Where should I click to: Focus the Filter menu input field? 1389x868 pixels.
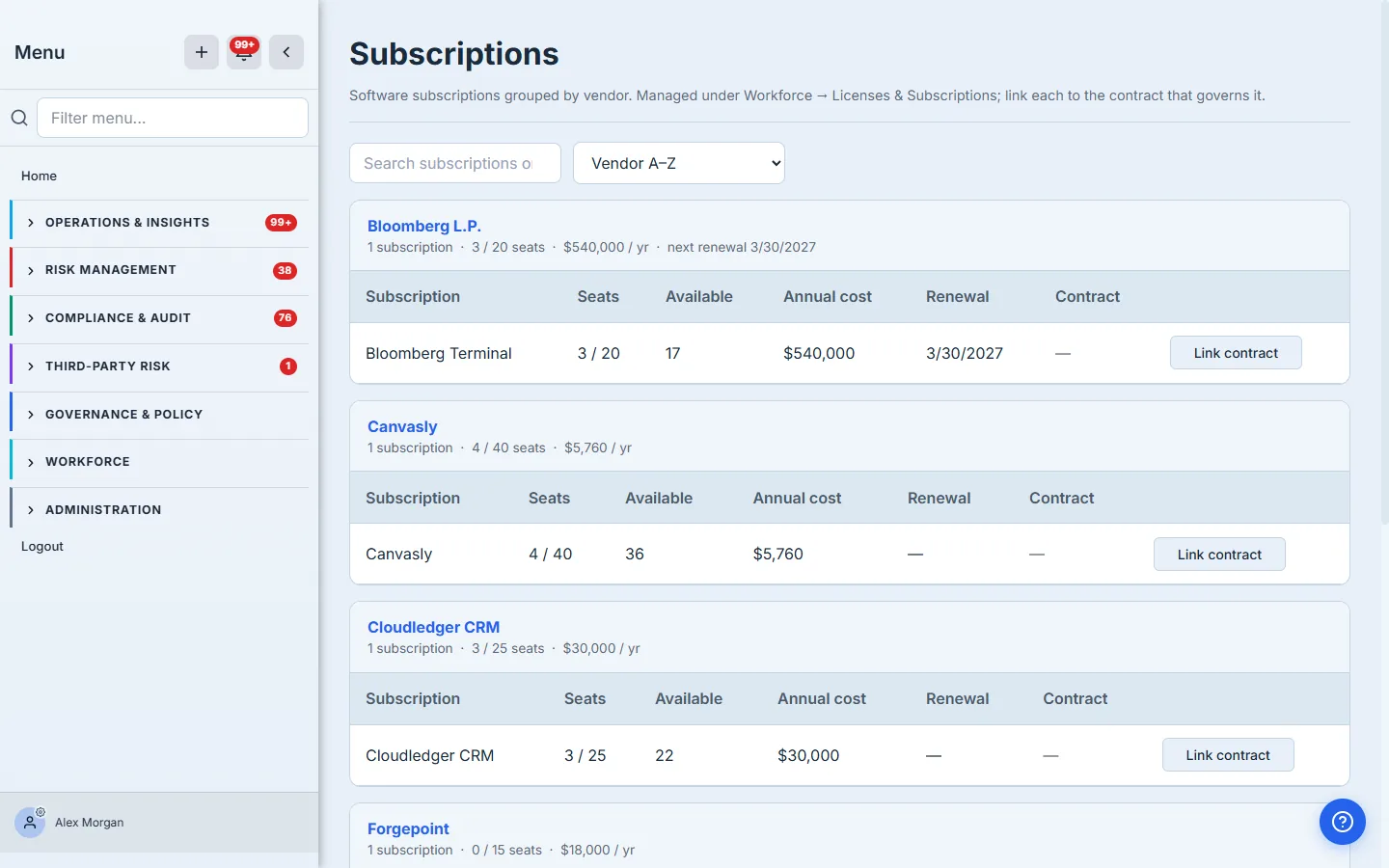pos(173,118)
